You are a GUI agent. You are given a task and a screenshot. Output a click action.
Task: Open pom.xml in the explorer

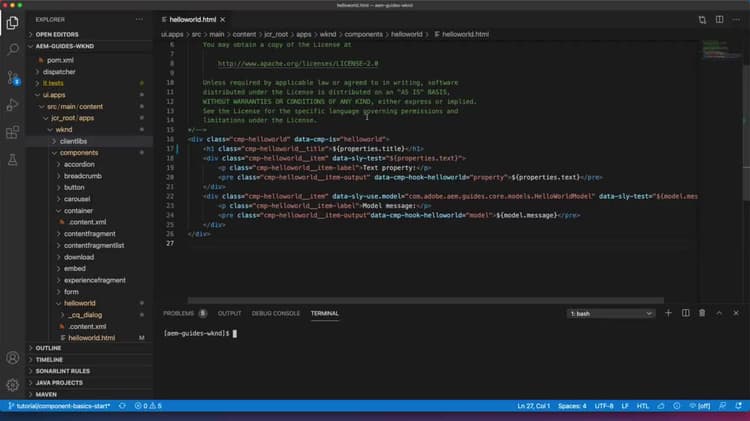pos(60,60)
